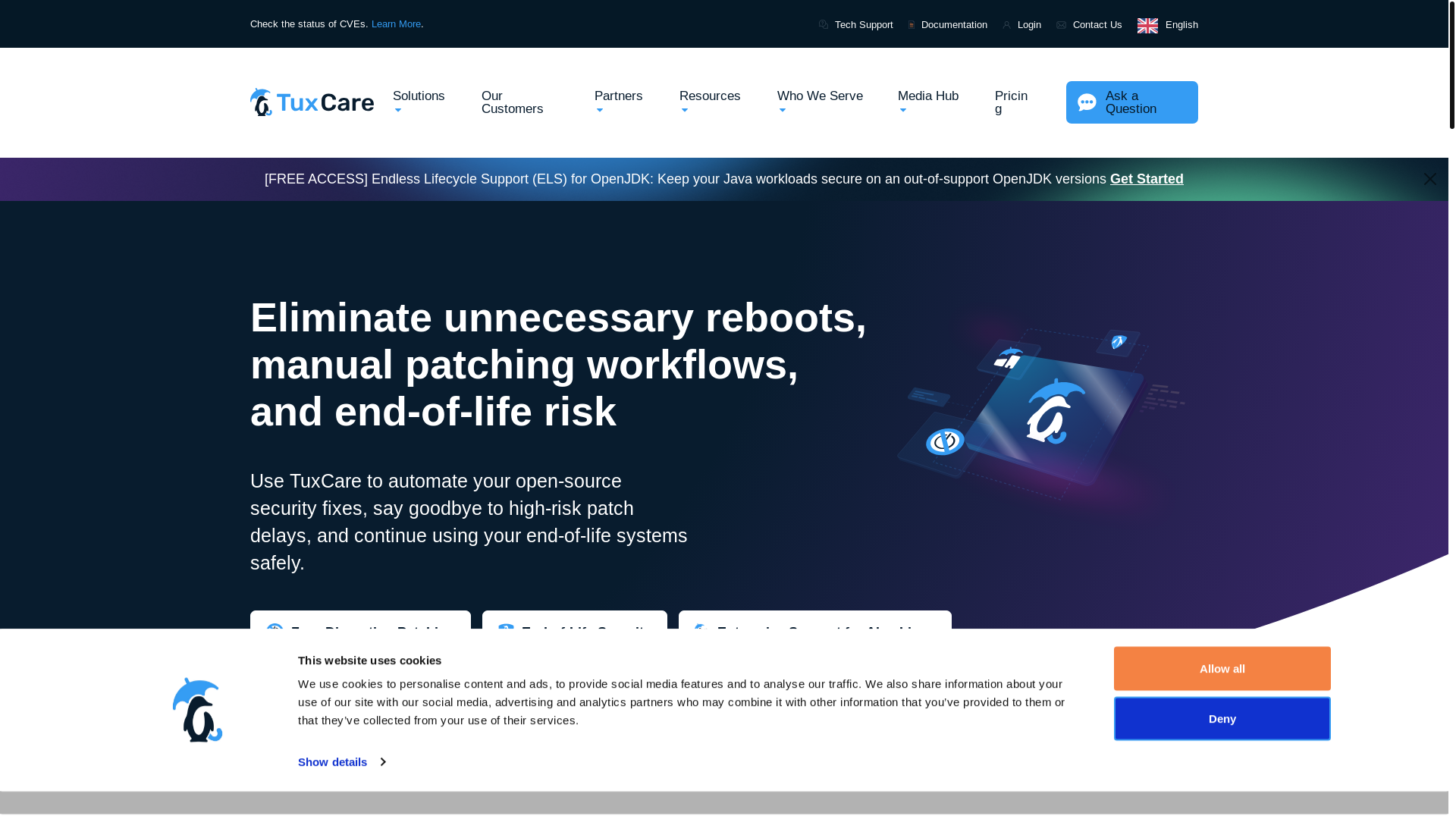
Task: Open the English language selector
Action: pos(1167,25)
